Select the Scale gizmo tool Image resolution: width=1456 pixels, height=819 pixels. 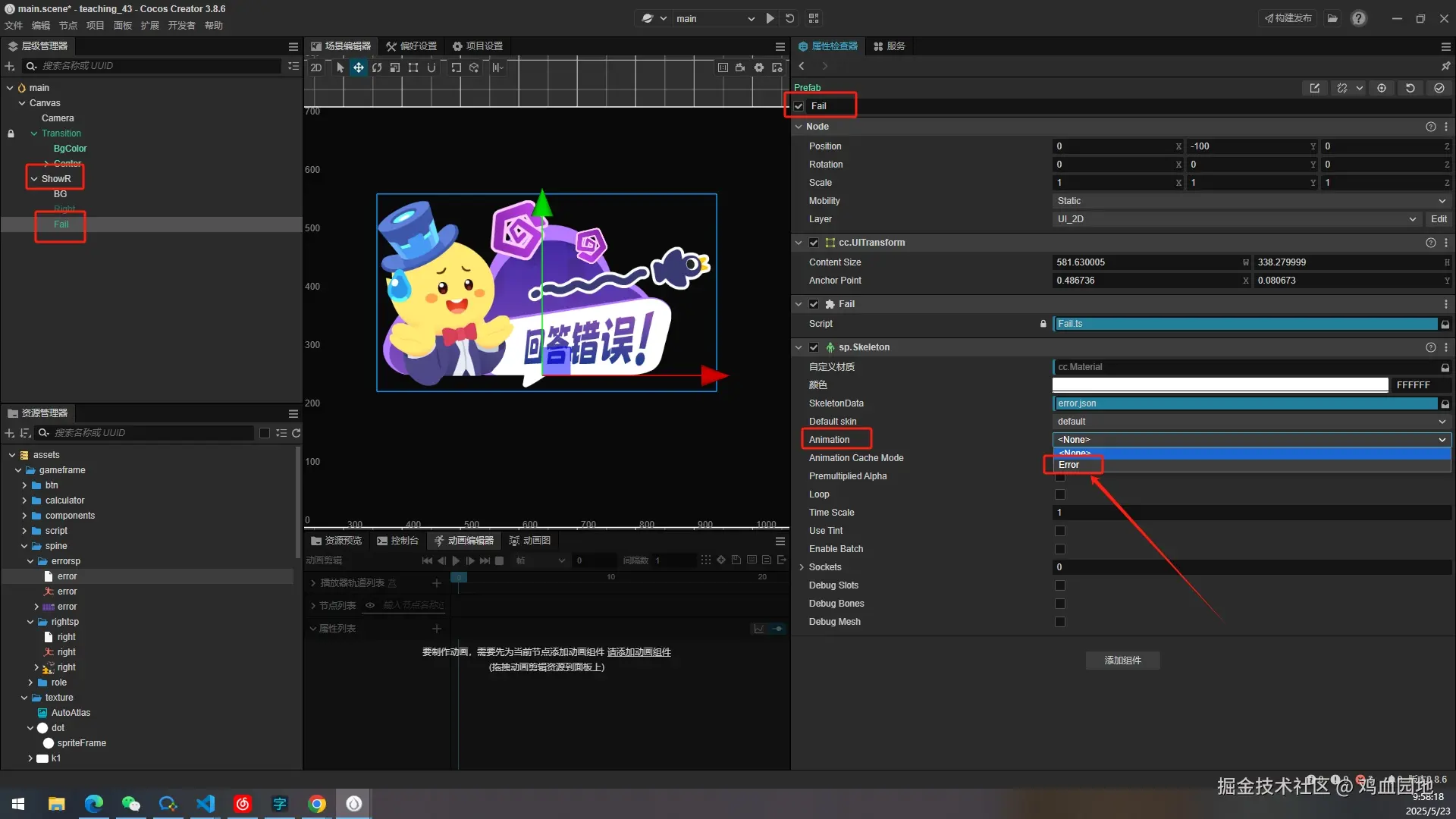[395, 67]
